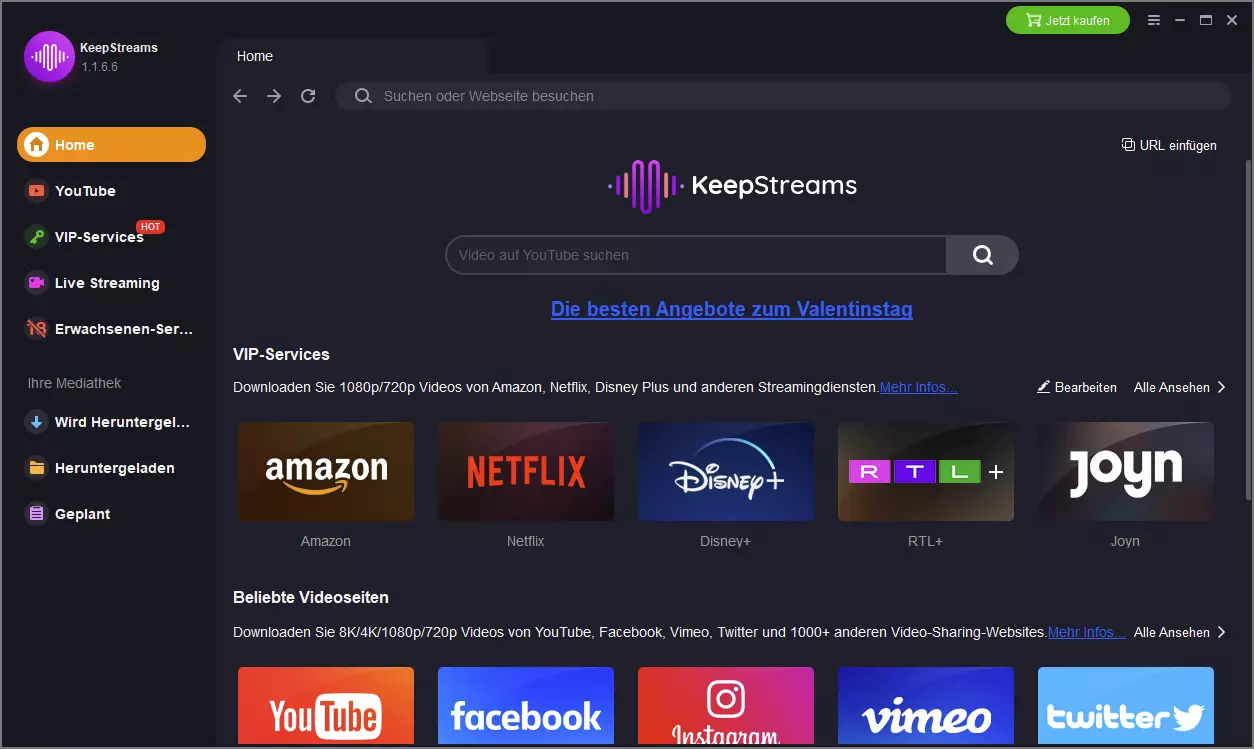Click the URL einfügen button
The image size is (1254, 749).
(1169, 145)
